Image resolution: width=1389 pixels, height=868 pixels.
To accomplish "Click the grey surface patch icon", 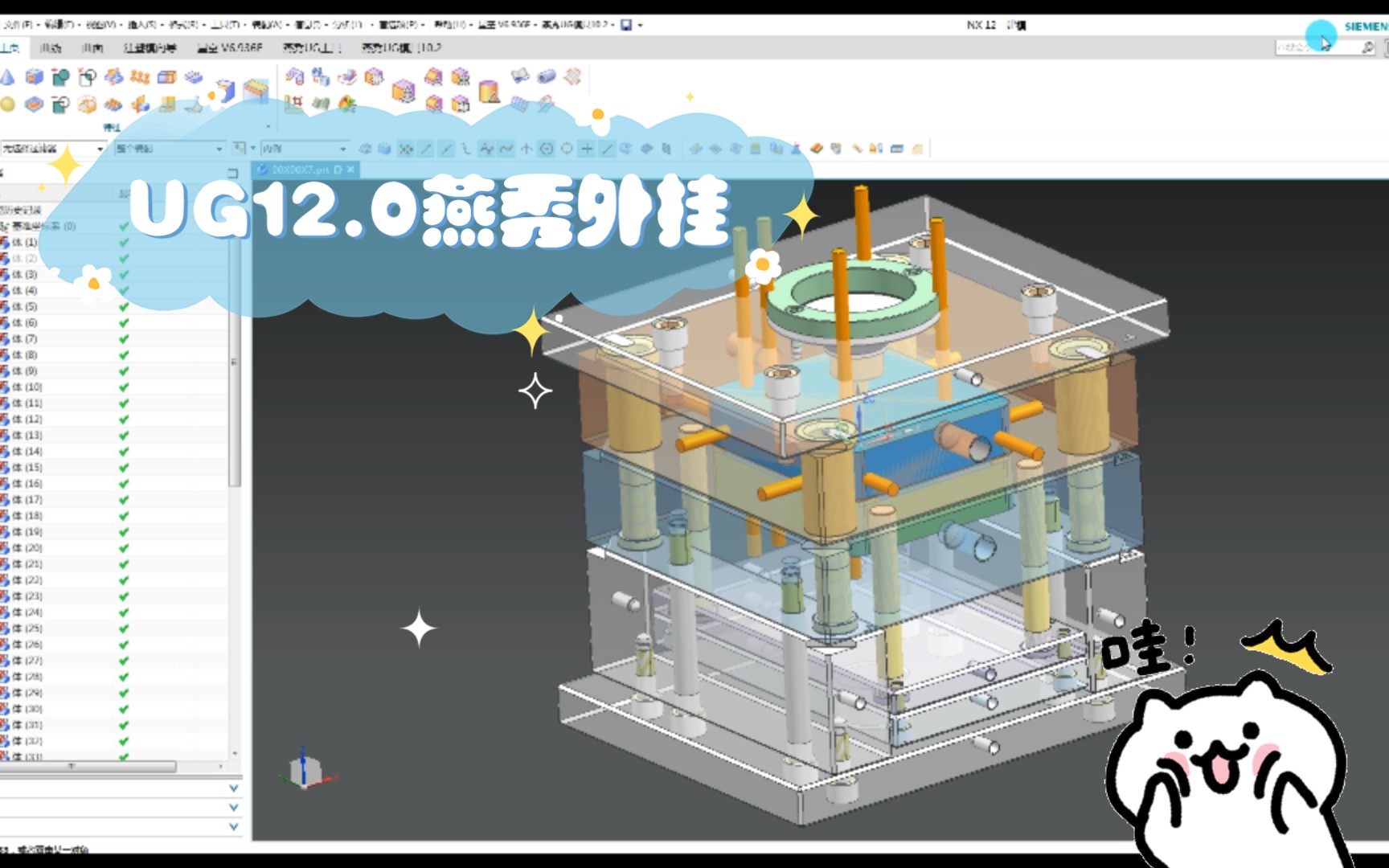I will point(520,76).
